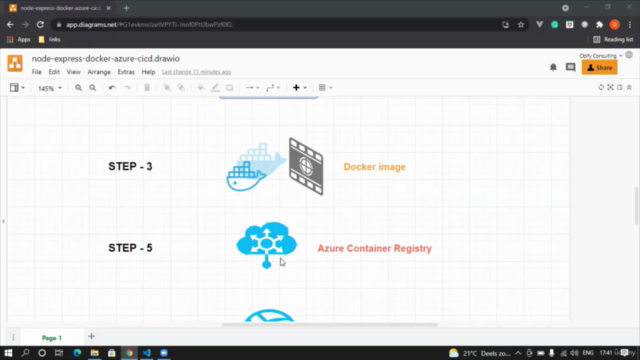Click the draw.io app logo
Image resolution: width=640 pixels, height=360 pixels.
click(15, 64)
